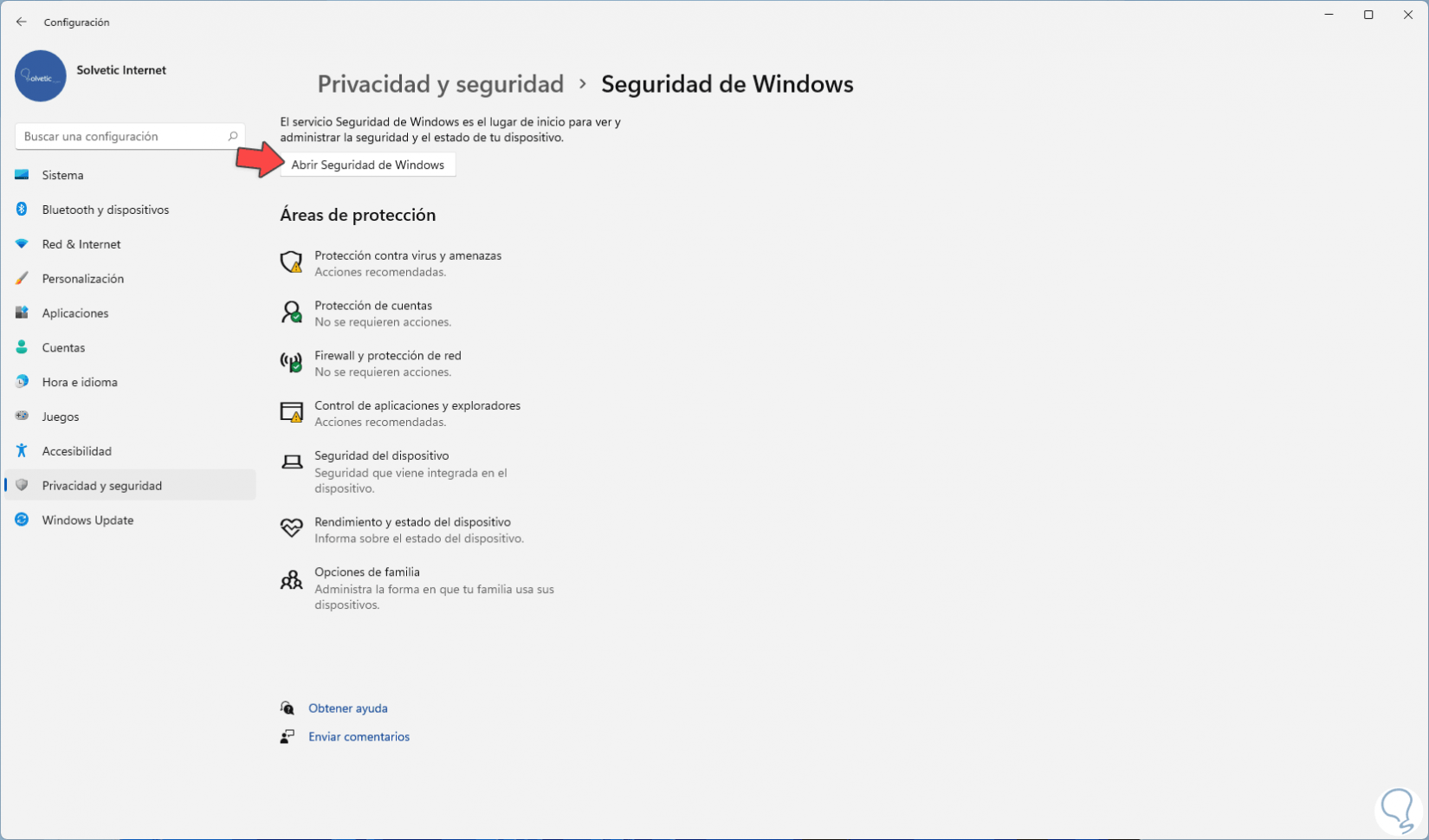The image size is (1429, 840).
Task: Open Abrir Seguridad de Windows button
Action: 367,165
